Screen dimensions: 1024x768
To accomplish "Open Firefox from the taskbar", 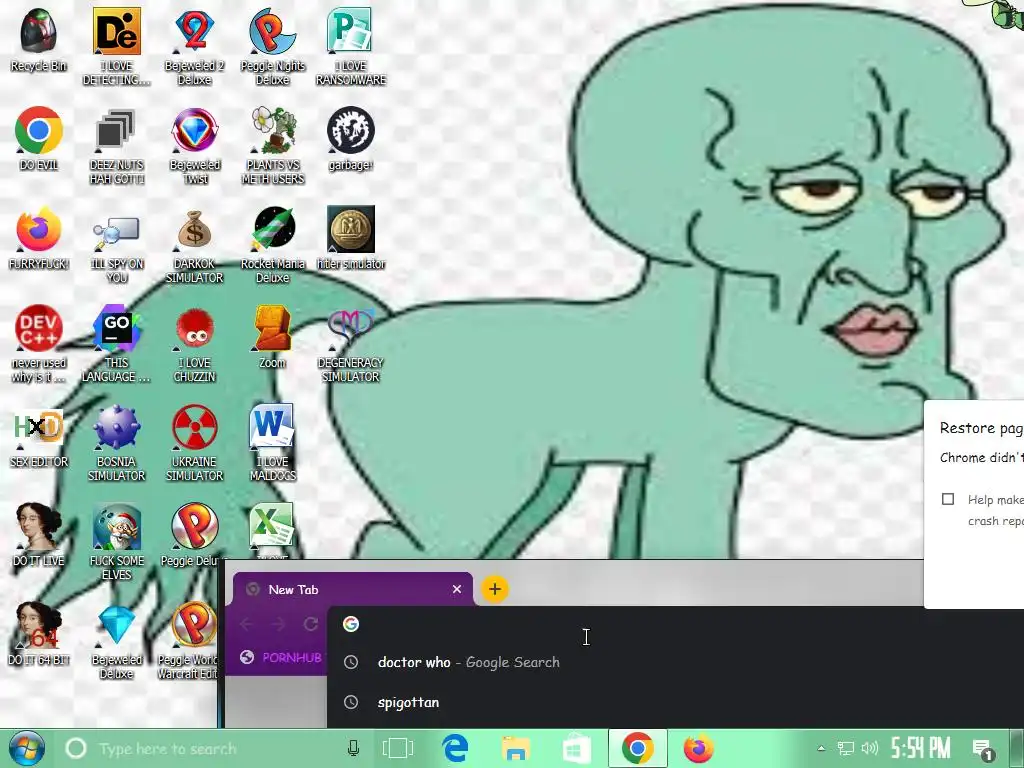I will (x=699, y=748).
